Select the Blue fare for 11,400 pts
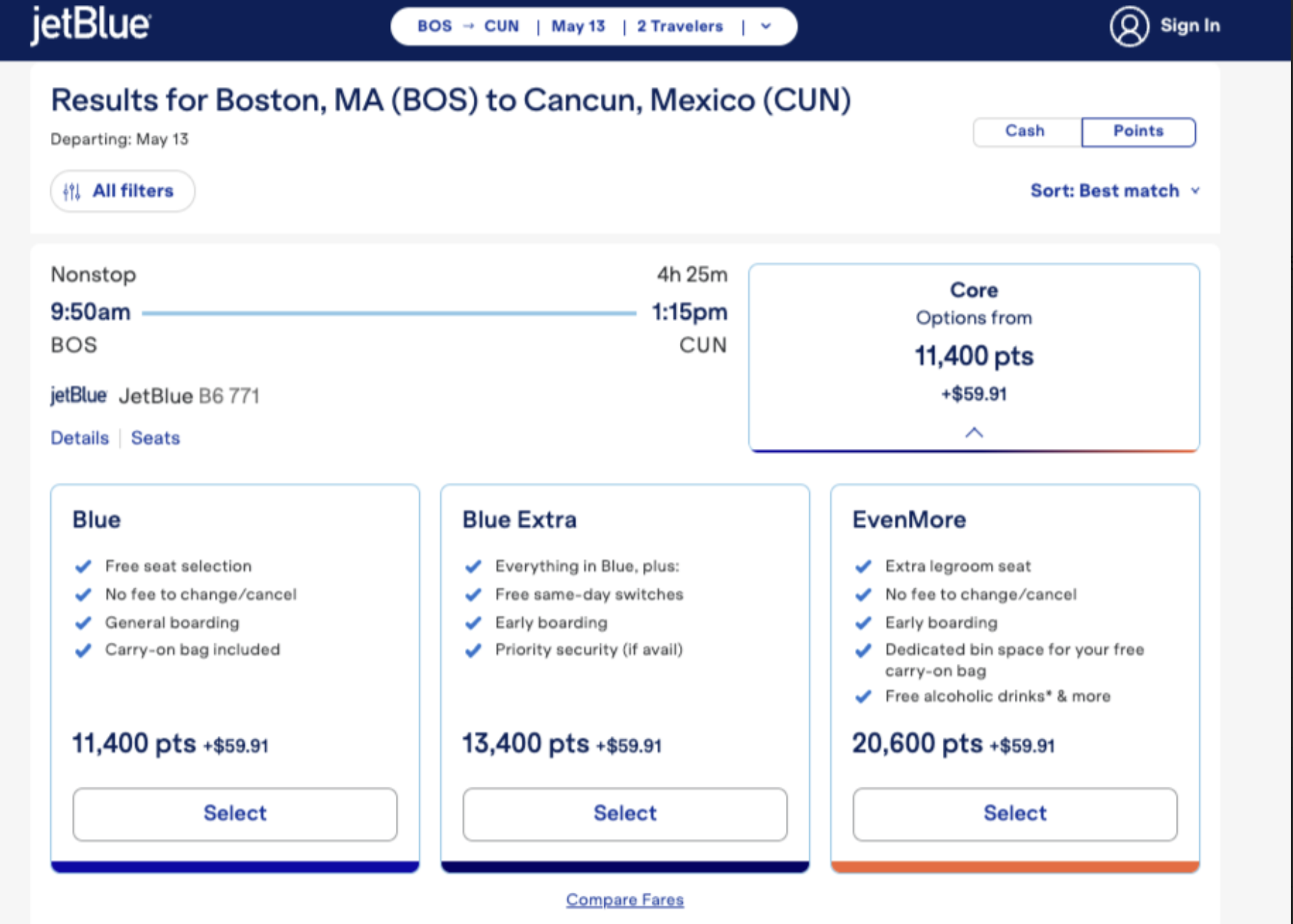Image resolution: width=1293 pixels, height=924 pixels. coord(235,814)
